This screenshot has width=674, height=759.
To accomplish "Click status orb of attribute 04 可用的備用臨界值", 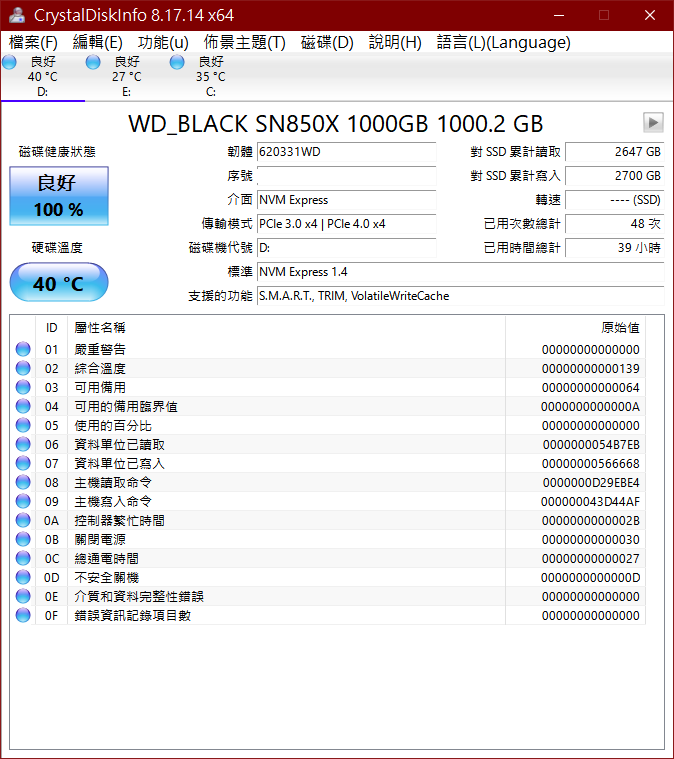I will 23,406.
